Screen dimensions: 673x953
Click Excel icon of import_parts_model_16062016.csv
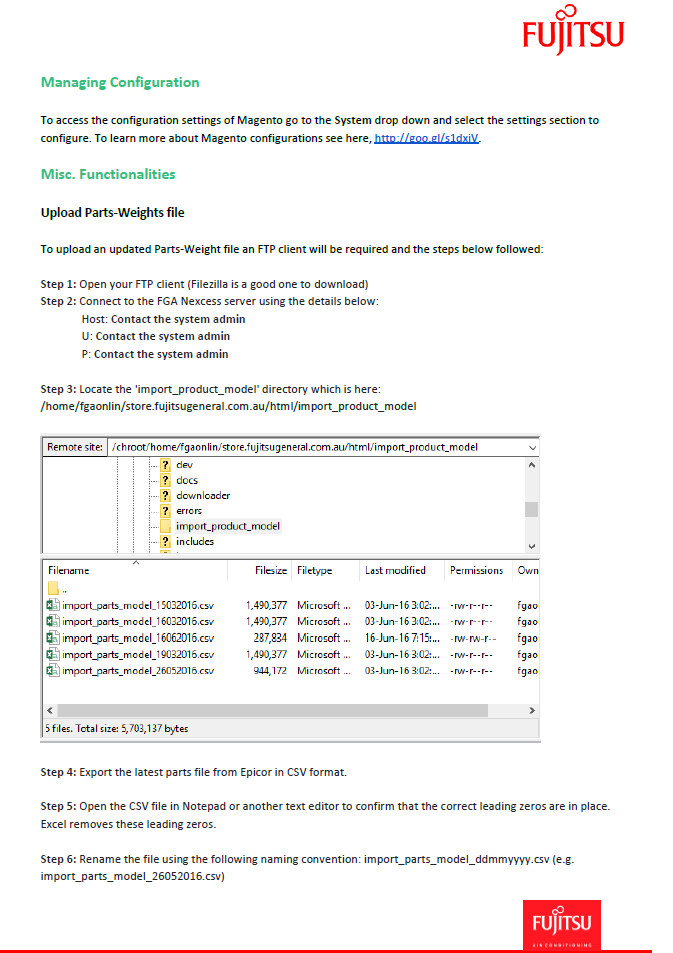click(x=53, y=638)
